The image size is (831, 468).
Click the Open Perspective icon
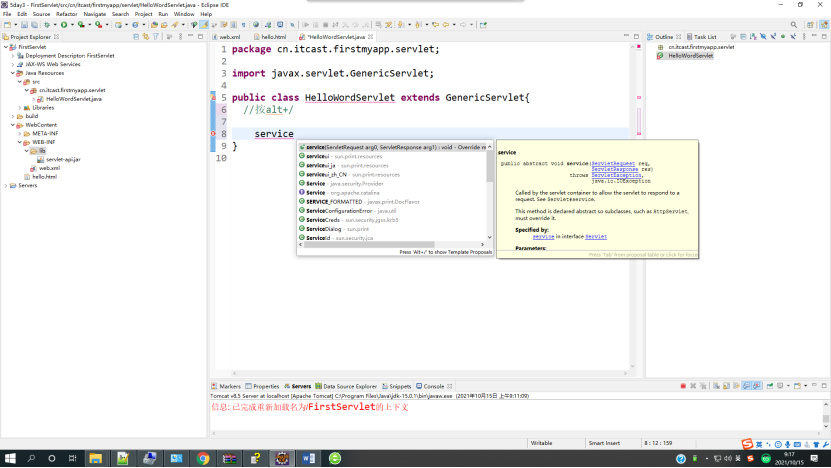[810, 25]
